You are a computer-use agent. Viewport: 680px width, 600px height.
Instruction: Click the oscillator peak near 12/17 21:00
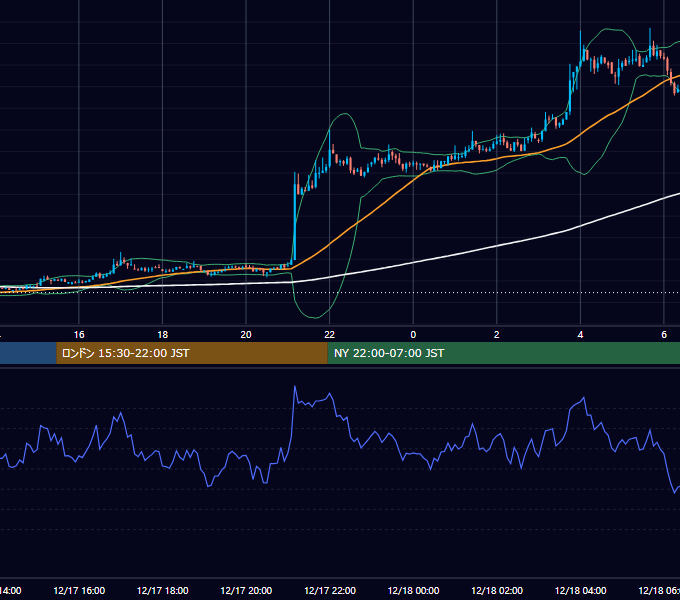tap(295, 387)
